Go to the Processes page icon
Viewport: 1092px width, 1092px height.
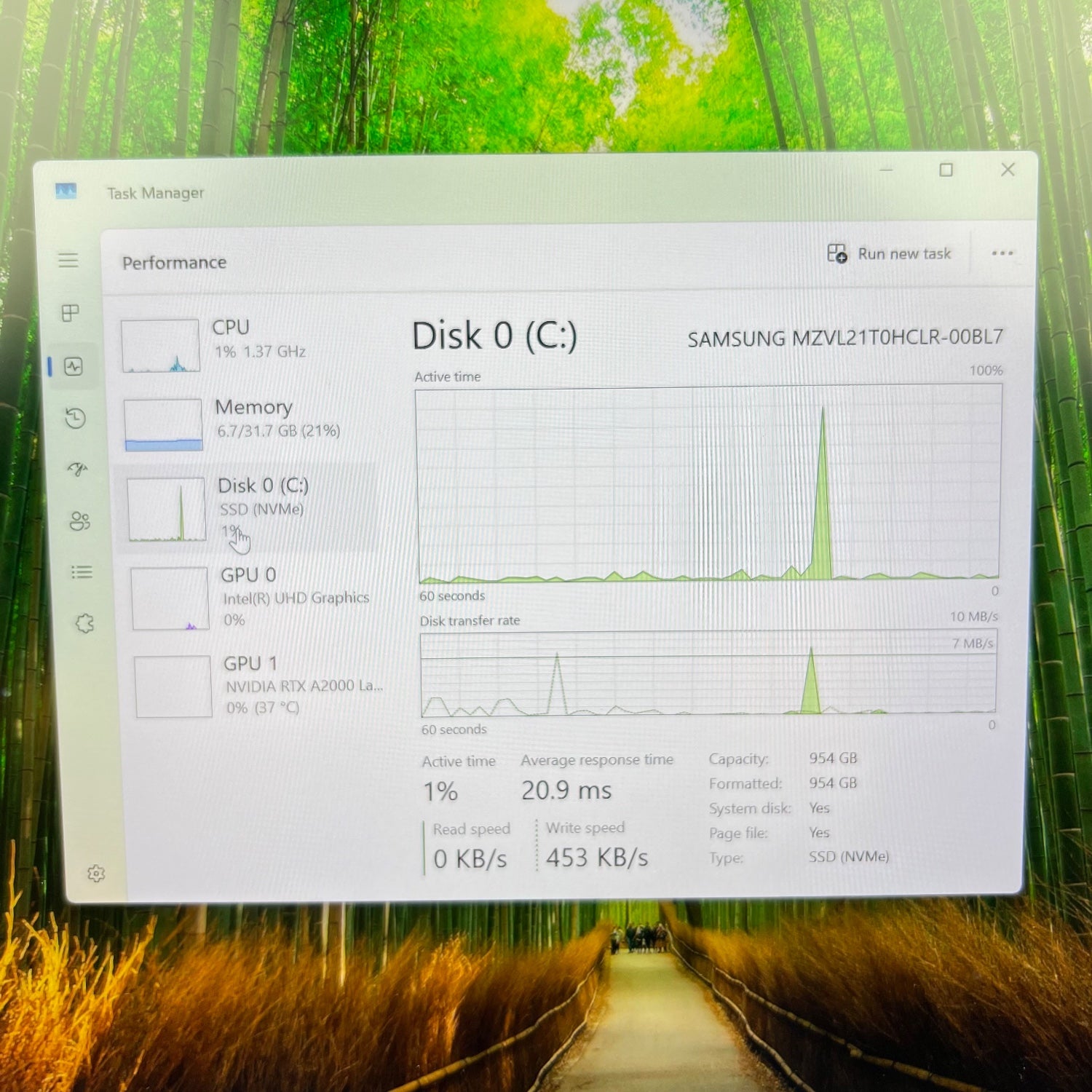point(71,313)
